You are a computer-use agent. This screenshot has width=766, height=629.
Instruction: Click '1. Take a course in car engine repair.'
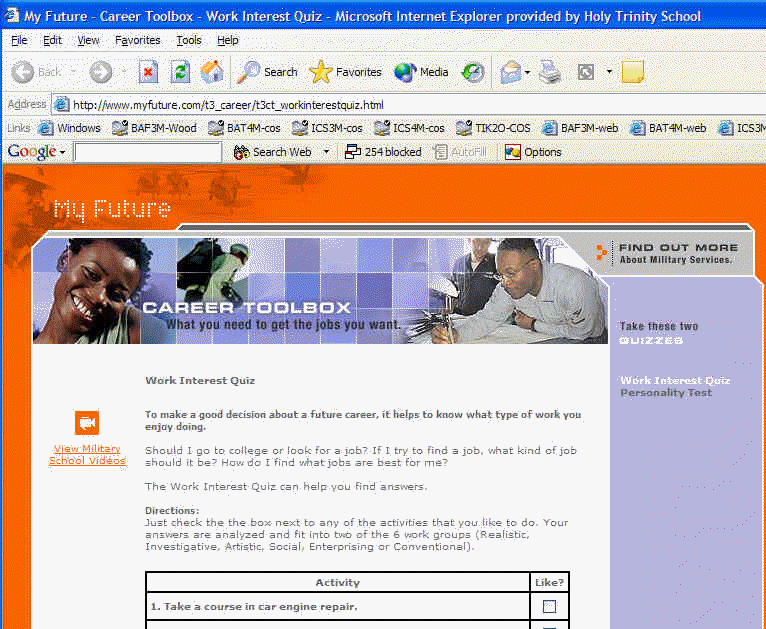click(x=254, y=607)
